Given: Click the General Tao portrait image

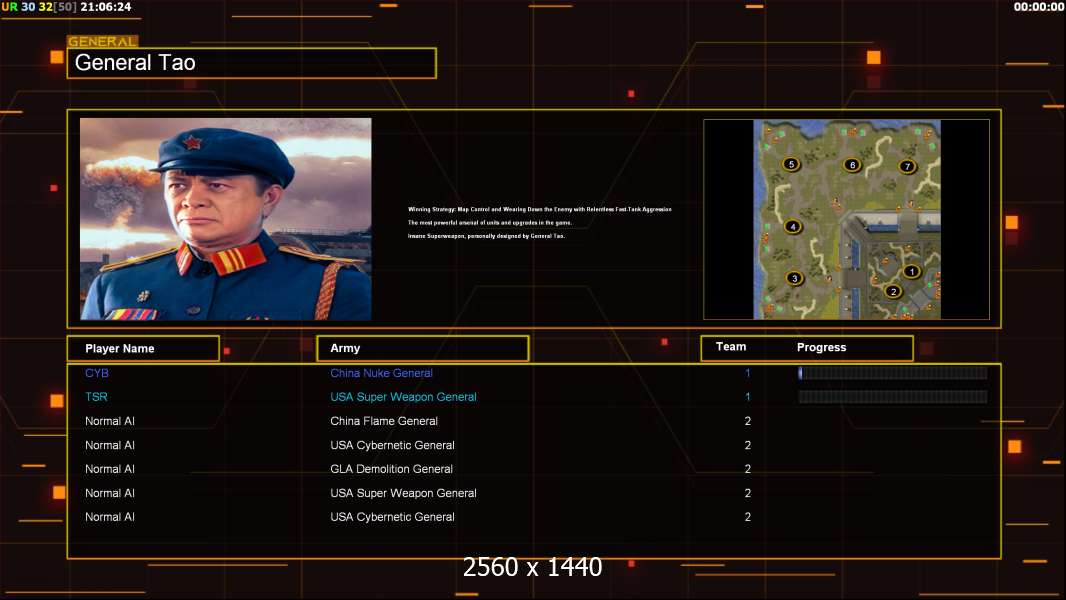Looking at the screenshot, I should click(x=226, y=219).
